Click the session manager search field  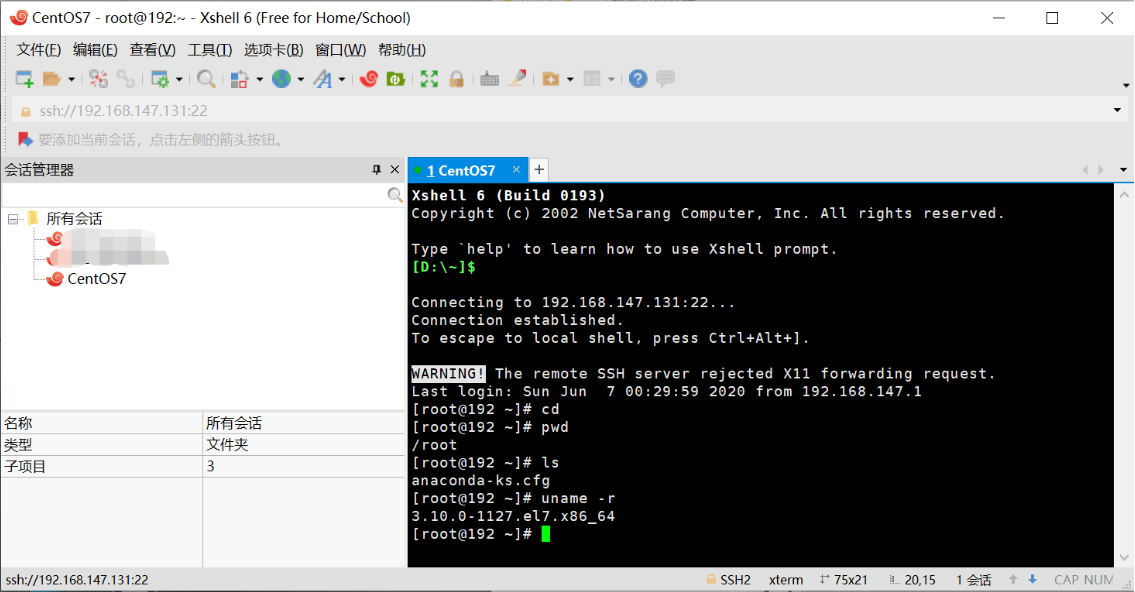(194, 195)
